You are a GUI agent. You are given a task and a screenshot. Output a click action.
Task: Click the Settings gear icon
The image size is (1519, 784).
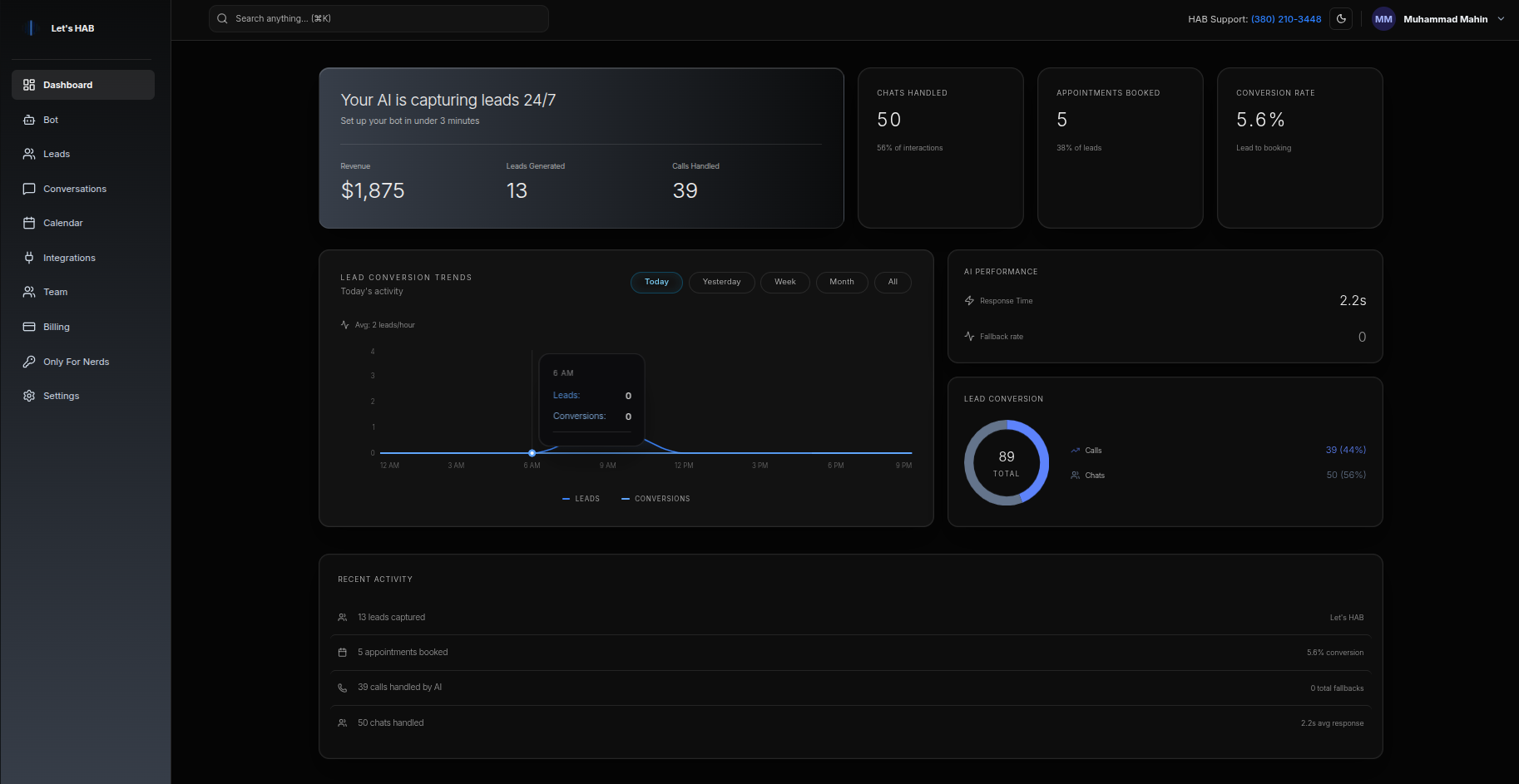tap(29, 396)
